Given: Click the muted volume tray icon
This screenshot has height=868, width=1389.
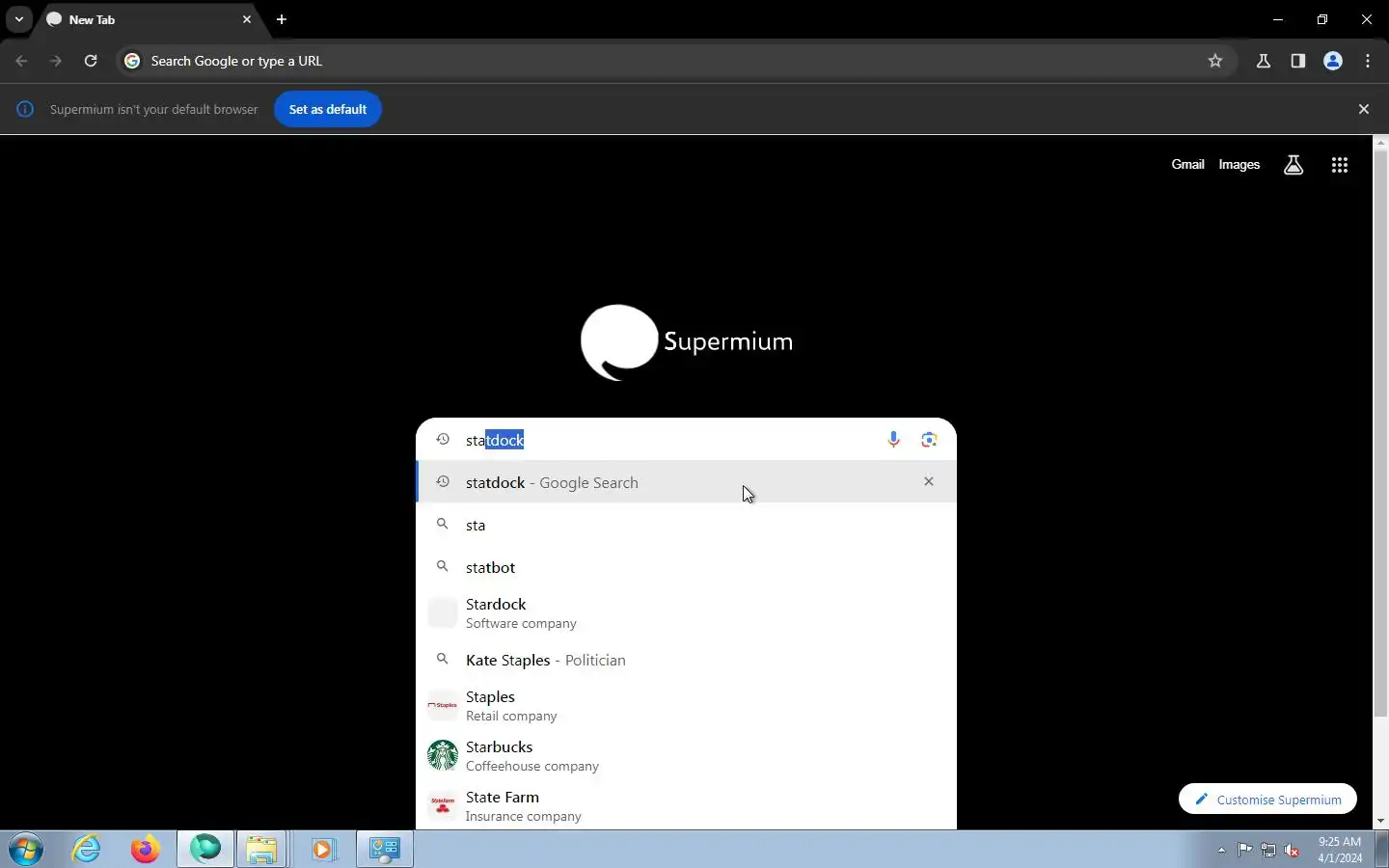Looking at the screenshot, I should click(1293, 850).
